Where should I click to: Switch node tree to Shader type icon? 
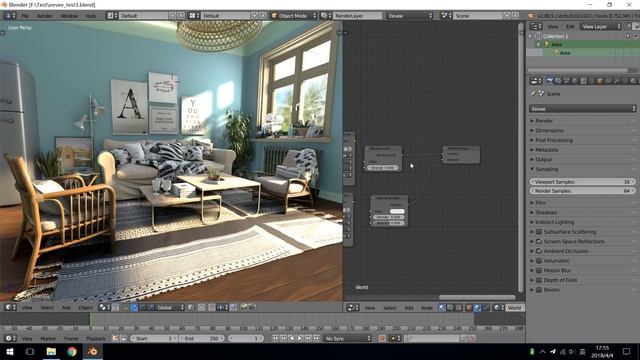coord(442,308)
